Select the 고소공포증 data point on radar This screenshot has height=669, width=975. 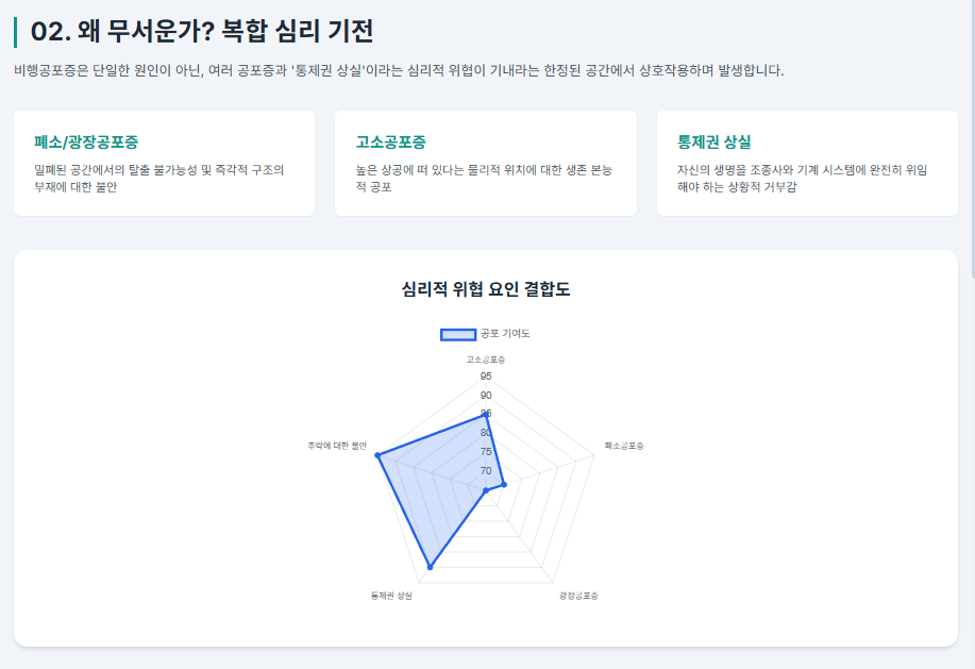[486, 415]
